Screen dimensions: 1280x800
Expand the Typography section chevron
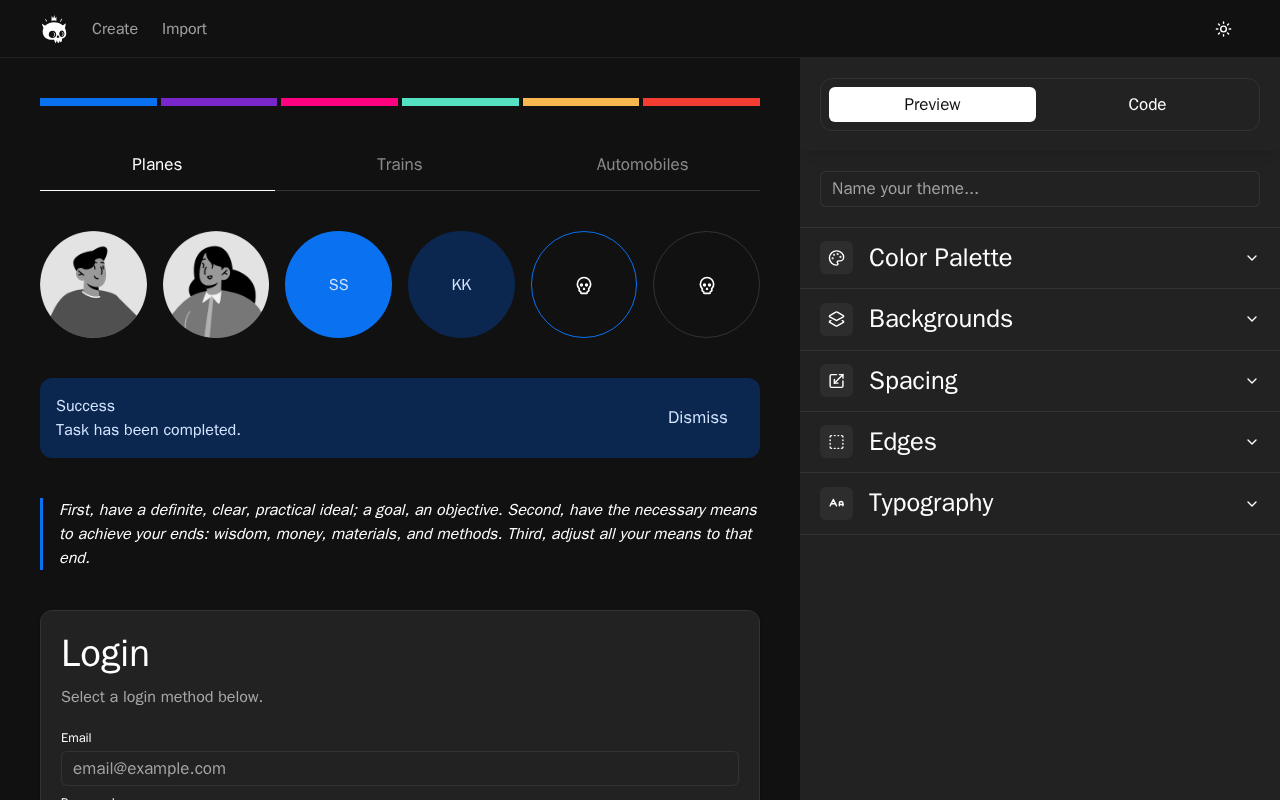coord(1251,503)
